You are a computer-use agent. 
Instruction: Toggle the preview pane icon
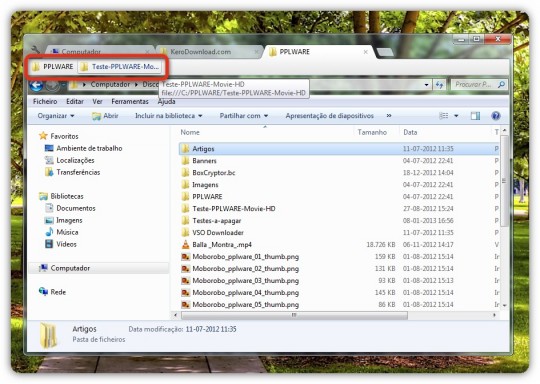click(x=475, y=116)
